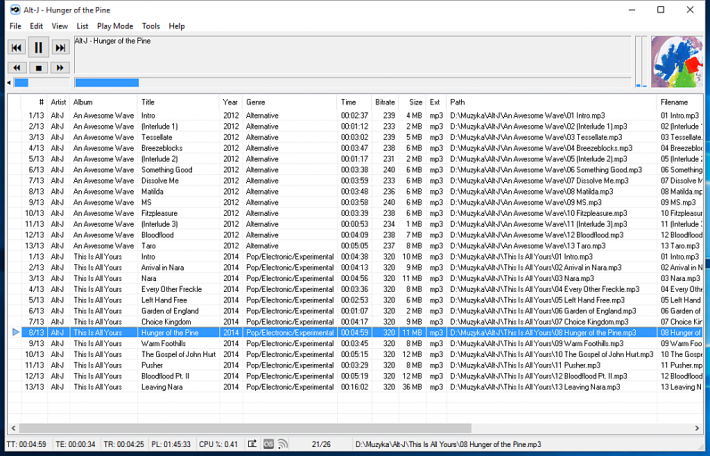The height and width of the screenshot is (456, 710).
Task: Click the rewind button
Action: click(17, 68)
